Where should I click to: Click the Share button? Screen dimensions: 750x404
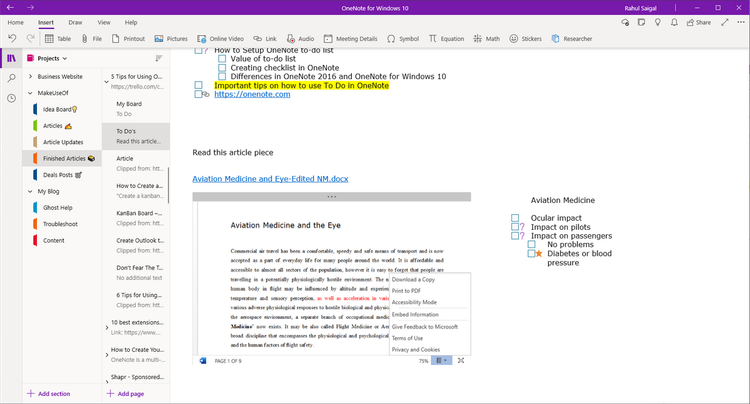[x=699, y=22]
